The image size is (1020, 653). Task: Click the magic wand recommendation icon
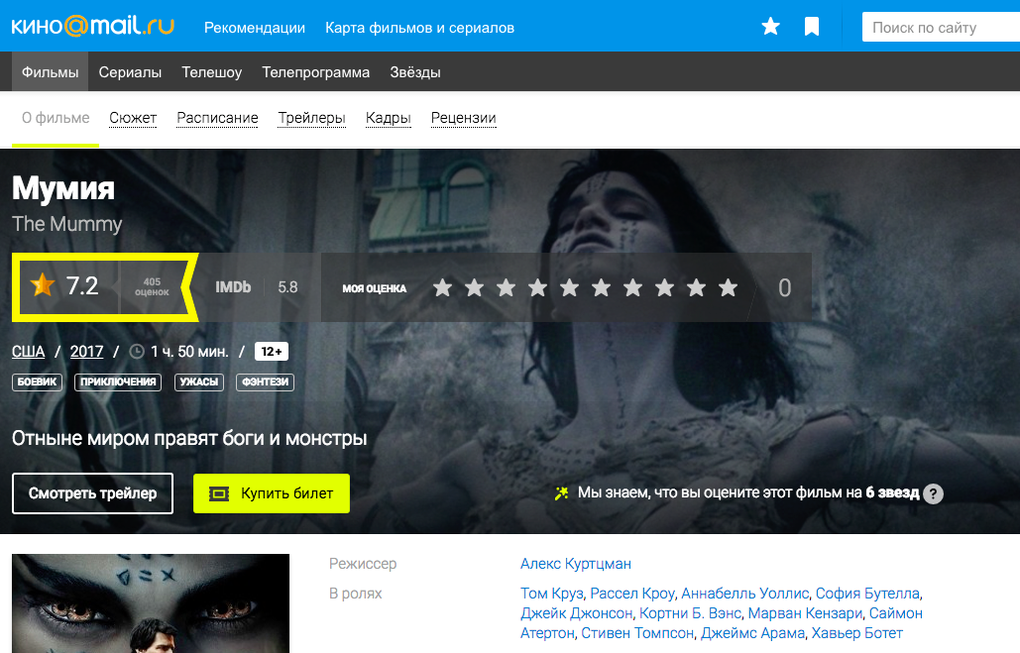tap(561, 493)
